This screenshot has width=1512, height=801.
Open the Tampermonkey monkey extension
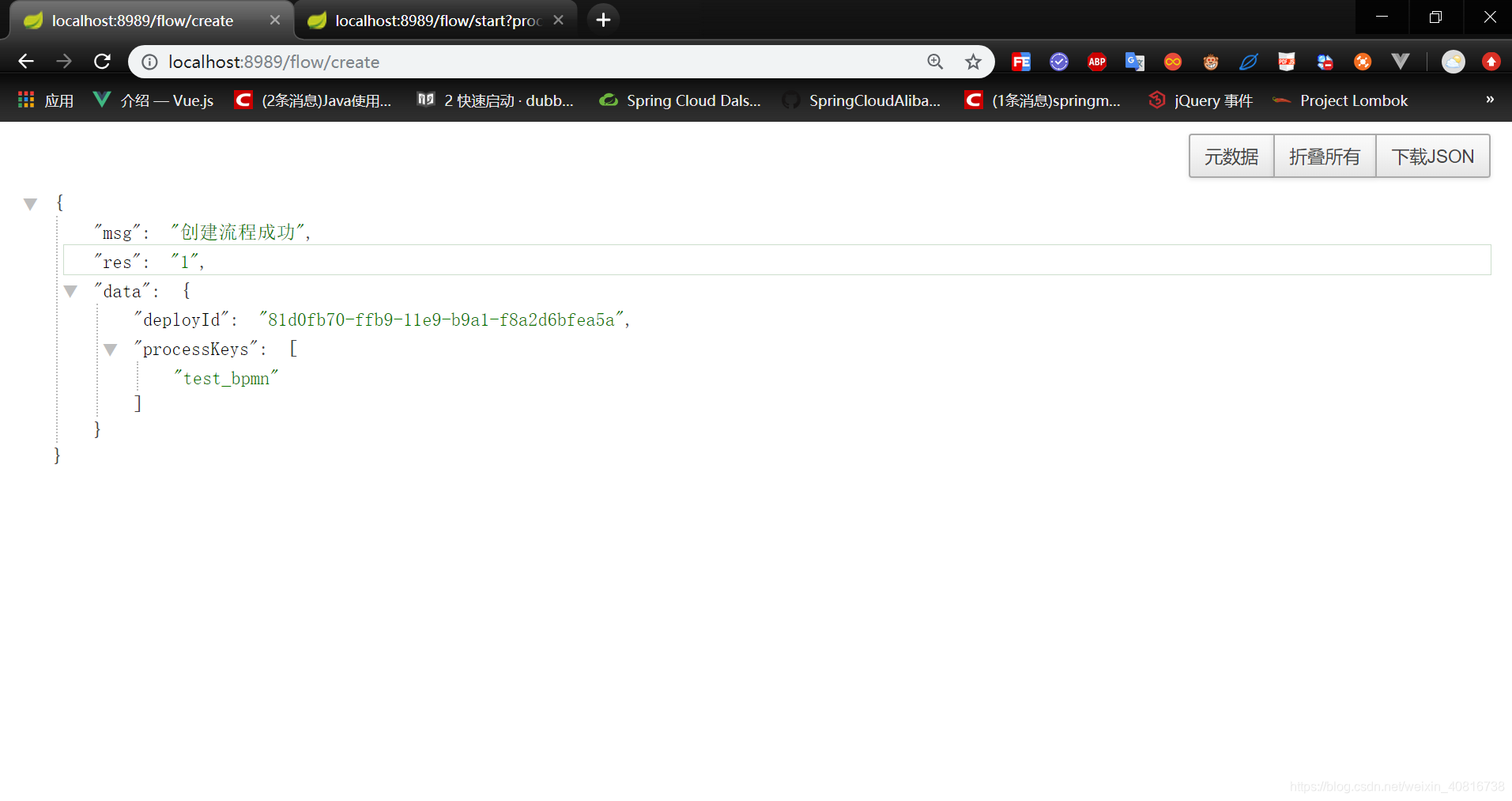[1211, 62]
